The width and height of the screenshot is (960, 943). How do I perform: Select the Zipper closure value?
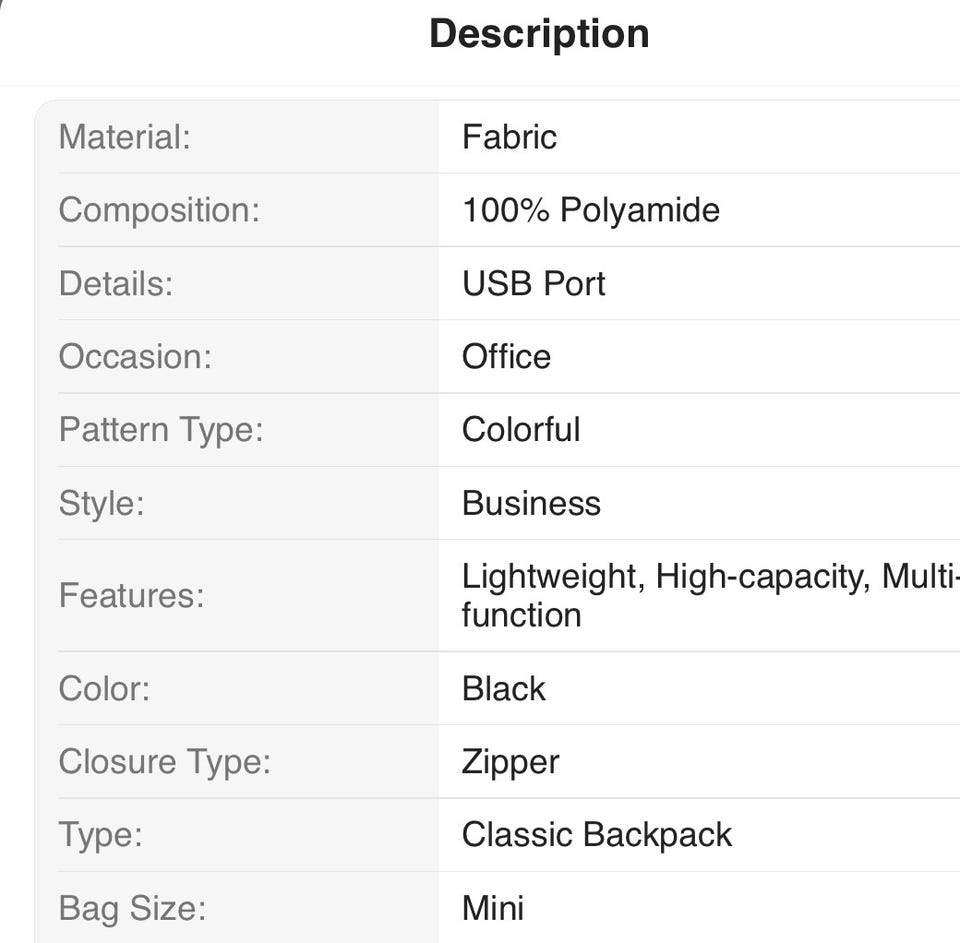click(510, 762)
